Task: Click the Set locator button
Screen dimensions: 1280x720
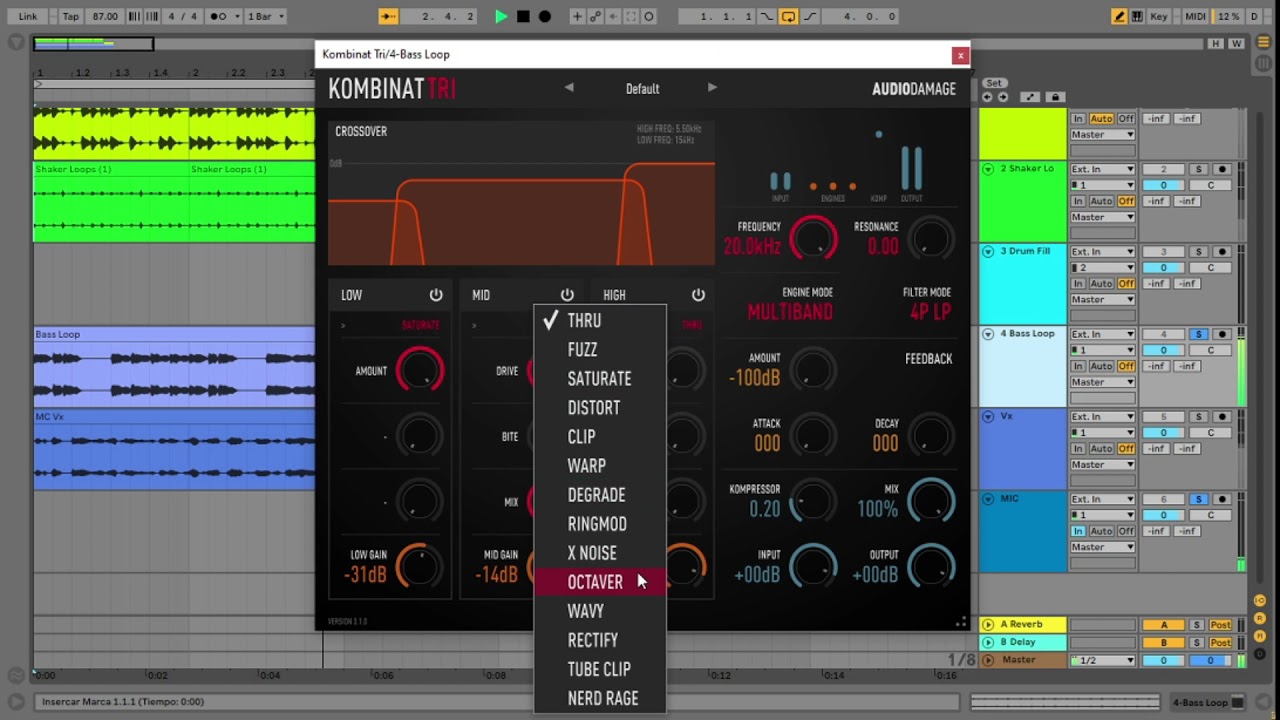Action: pos(993,83)
